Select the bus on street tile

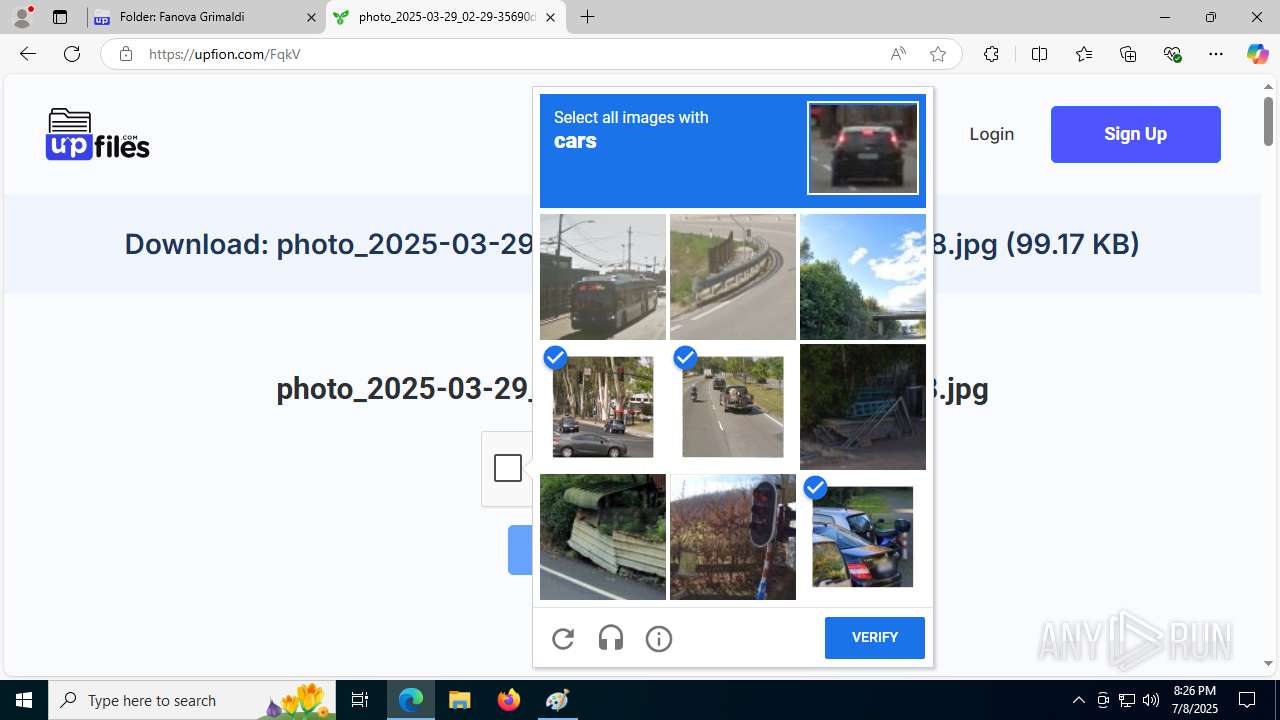click(x=603, y=277)
